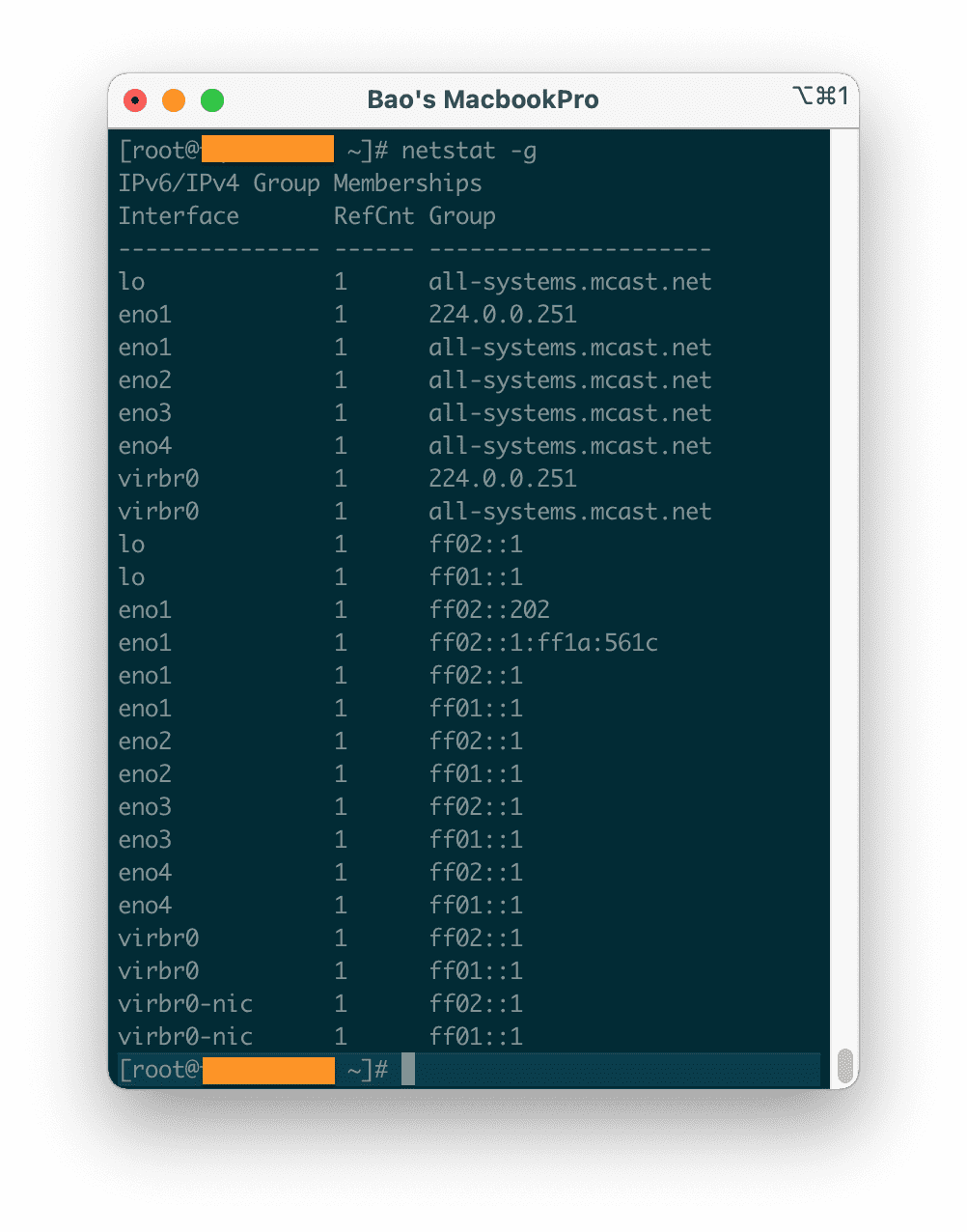Click all-systems.mcast.net in the first lo row

pos(570,282)
